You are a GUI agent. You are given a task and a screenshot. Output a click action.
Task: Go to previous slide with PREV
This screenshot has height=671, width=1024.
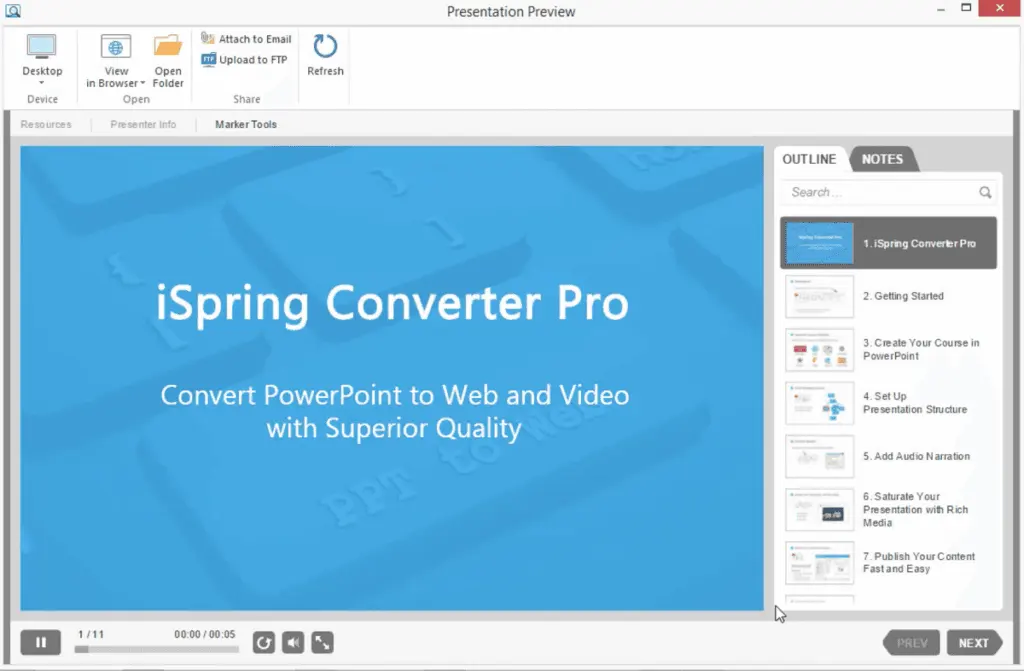click(x=911, y=643)
